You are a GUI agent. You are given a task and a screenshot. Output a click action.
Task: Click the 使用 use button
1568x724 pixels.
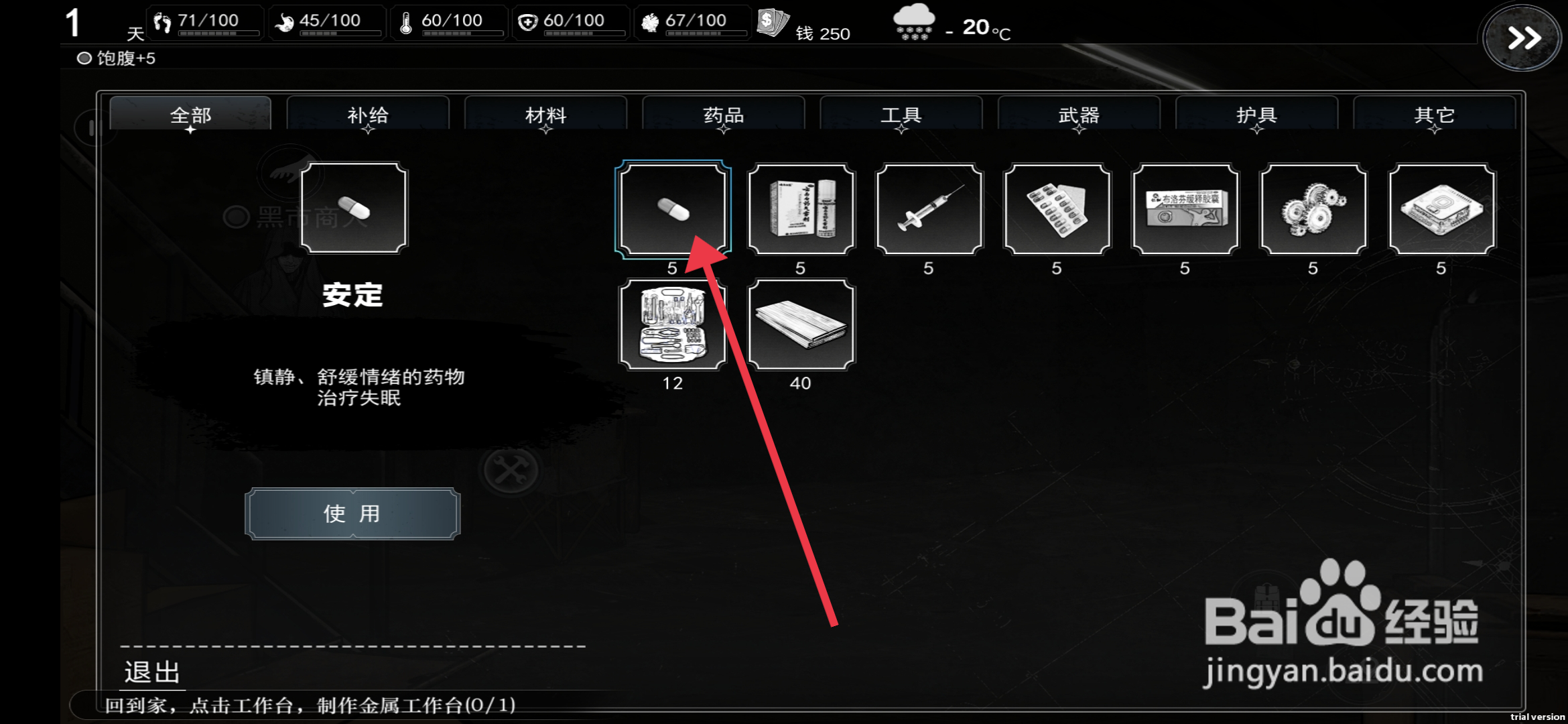(x=352, y=514)
